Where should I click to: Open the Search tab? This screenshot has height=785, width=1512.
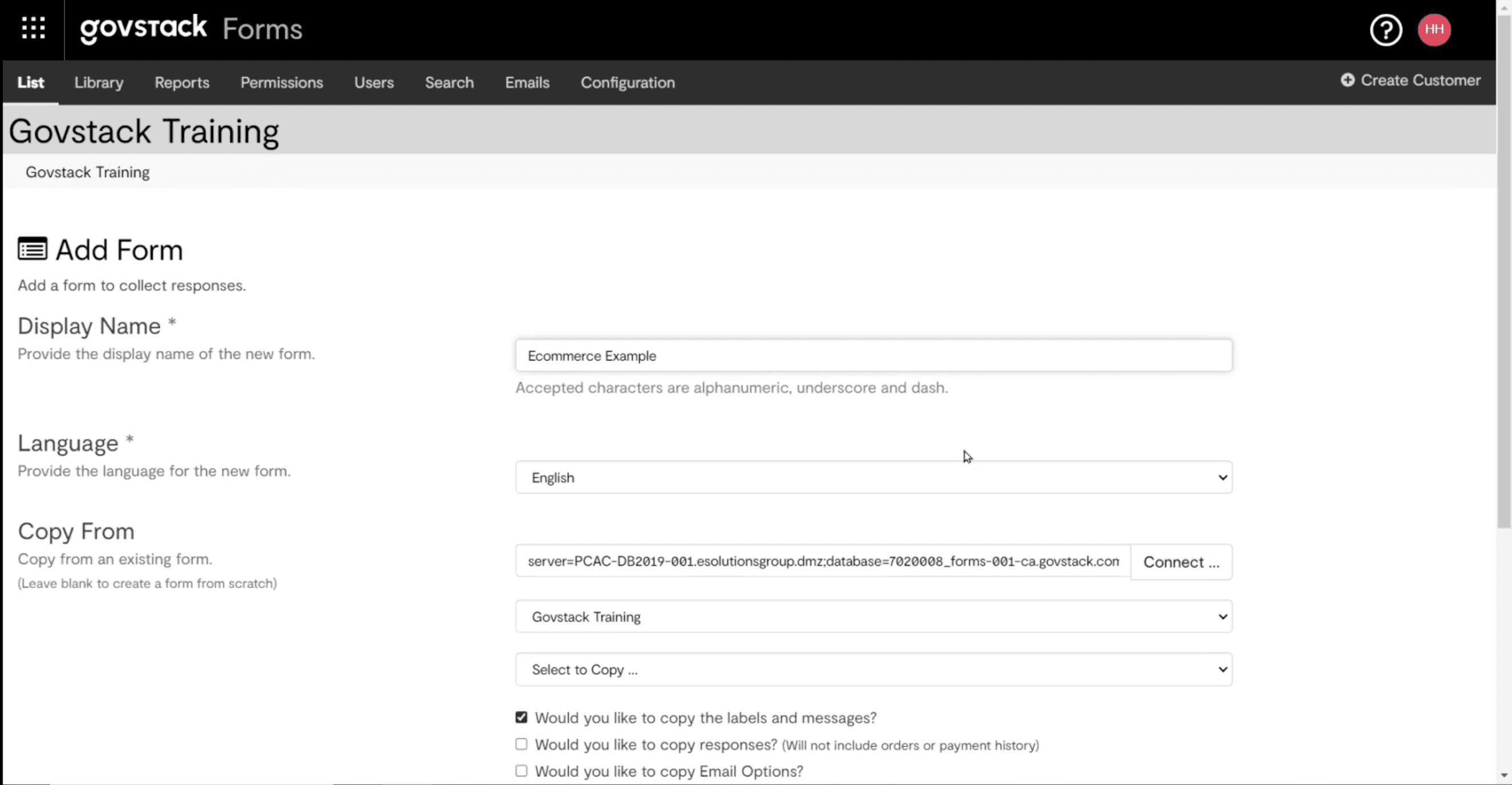(x=449, y=83)
